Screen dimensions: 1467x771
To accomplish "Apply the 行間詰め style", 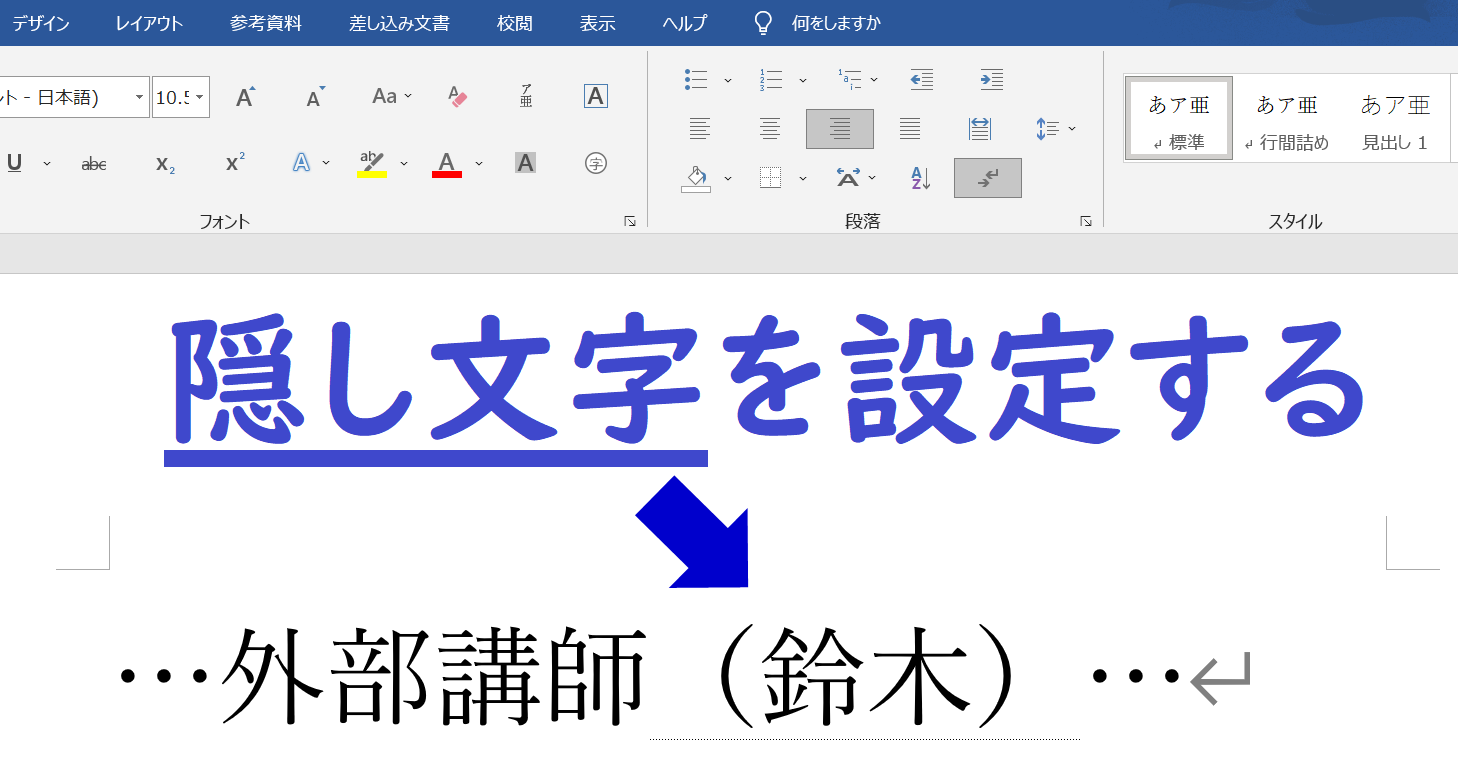I will pos(1287,118).
